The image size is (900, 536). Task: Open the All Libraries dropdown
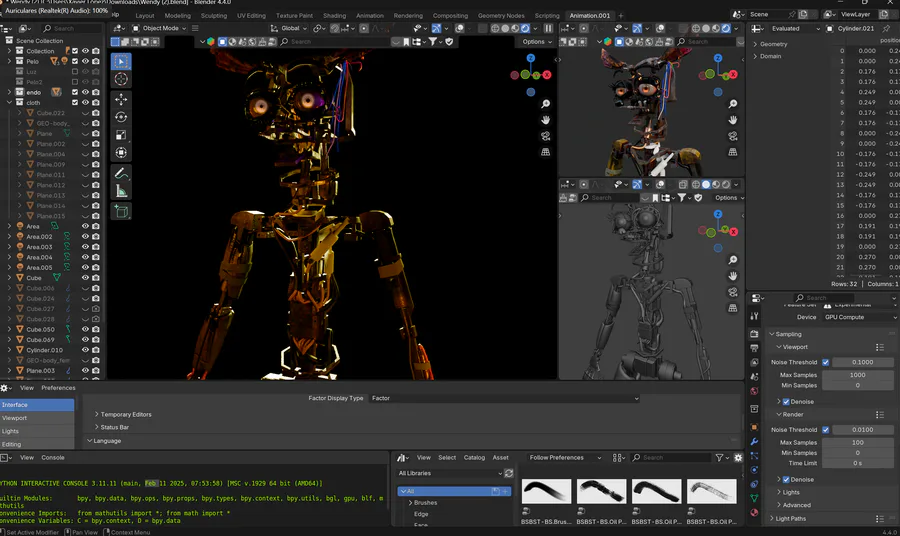[449, 473]
